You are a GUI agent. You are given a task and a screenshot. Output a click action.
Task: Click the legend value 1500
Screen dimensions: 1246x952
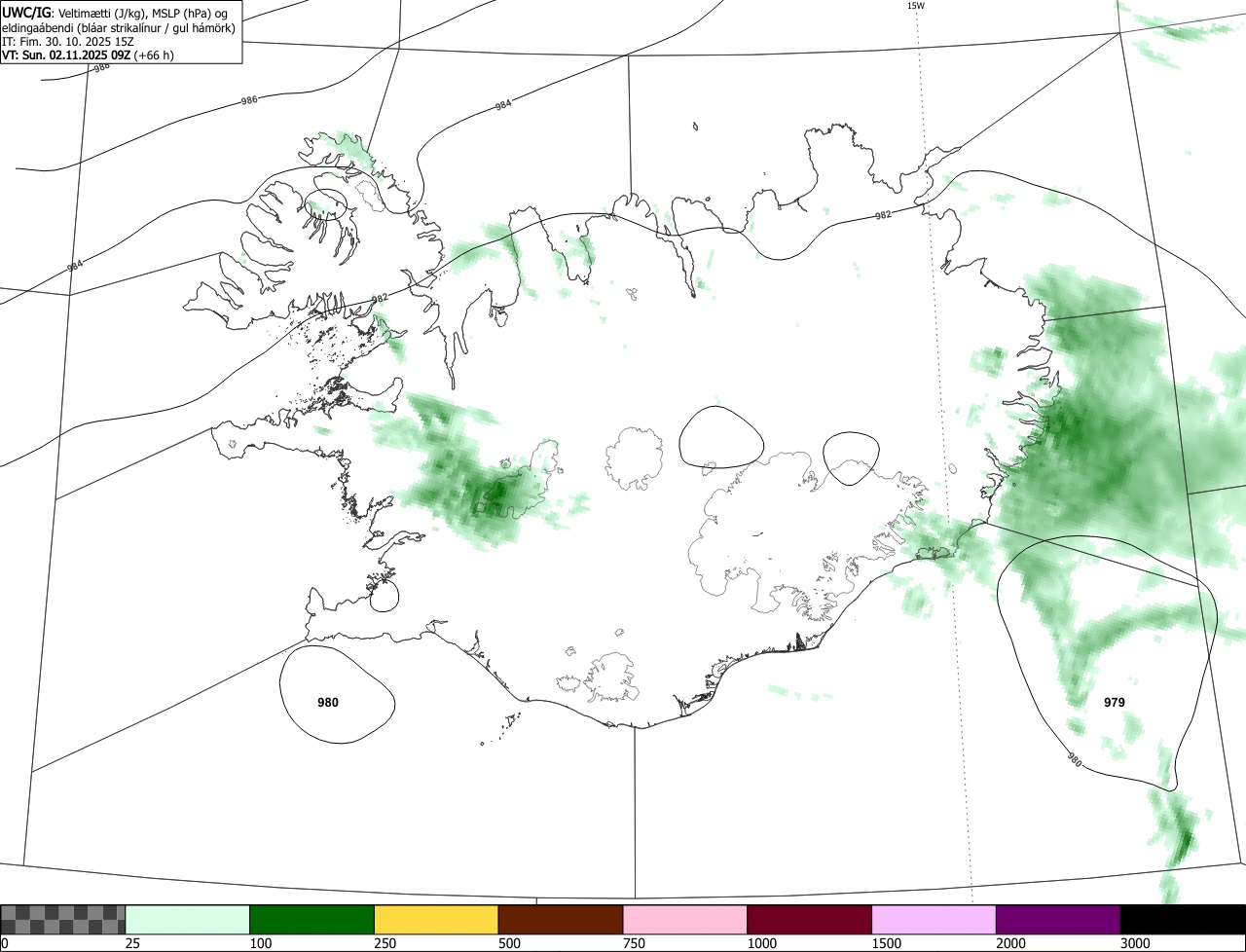(886, 943)
